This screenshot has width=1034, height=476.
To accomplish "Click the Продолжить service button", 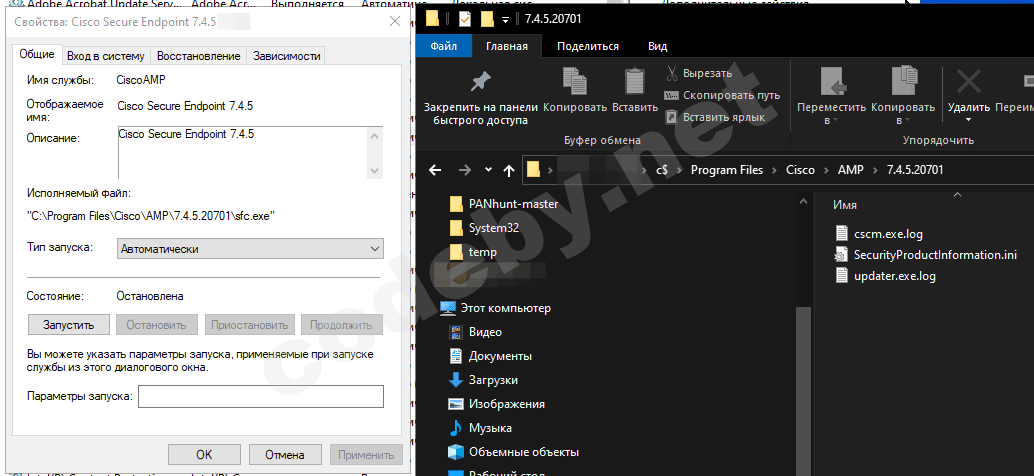I will 342,325.
